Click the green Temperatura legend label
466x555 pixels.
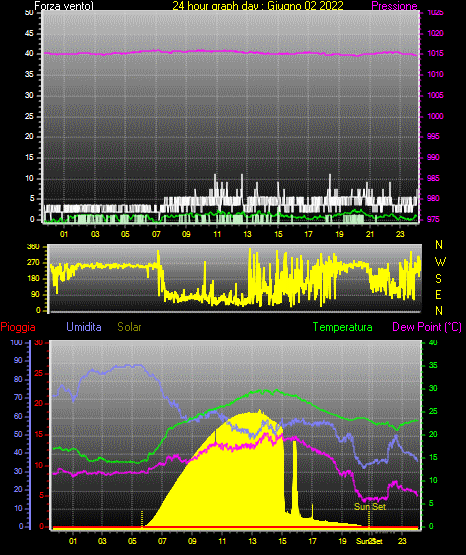(343, 327)
